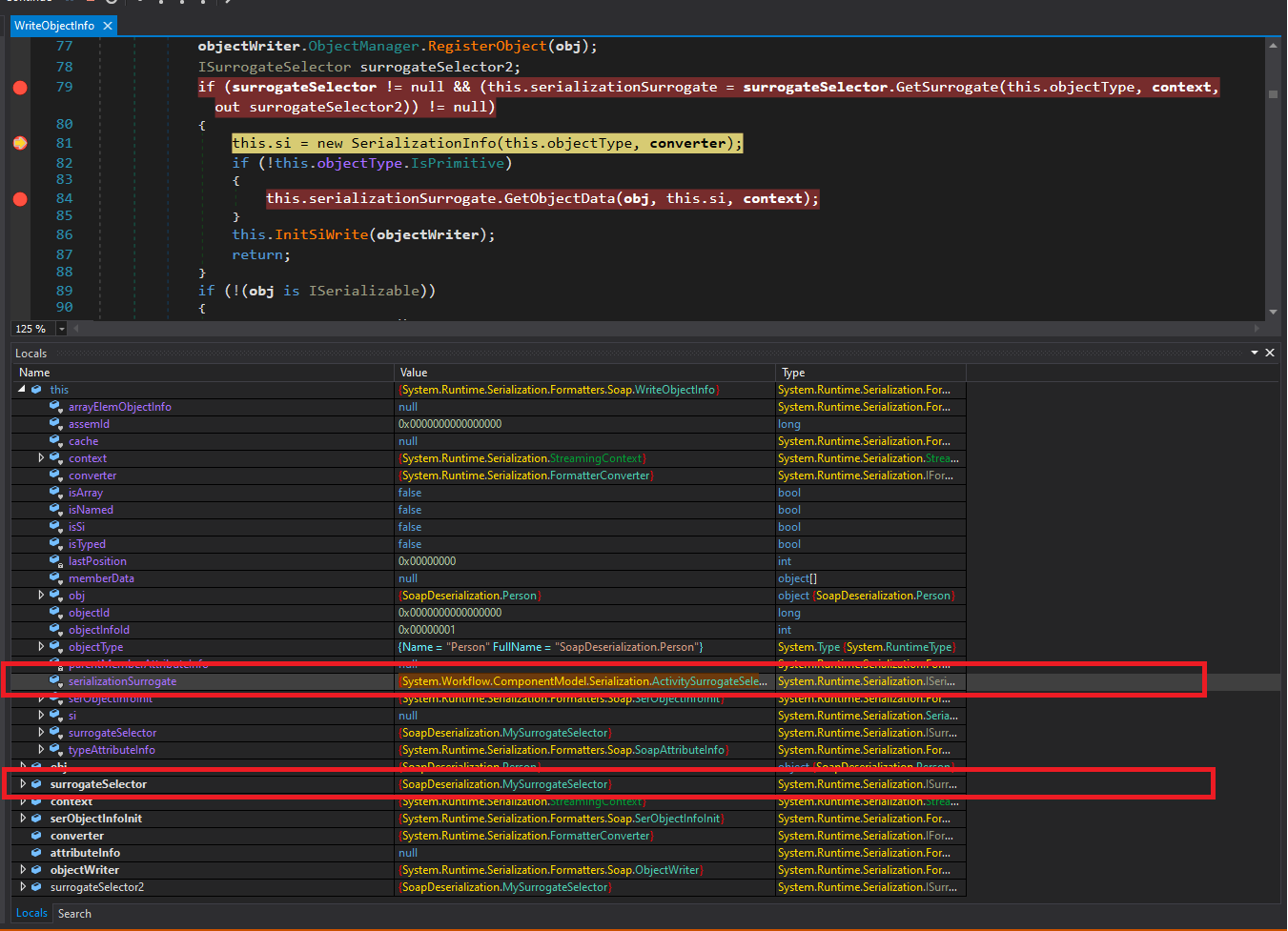Viewport: 1288px width, 931px height.
Task: Click the objectWriter local cube icon
Action: 36,870
